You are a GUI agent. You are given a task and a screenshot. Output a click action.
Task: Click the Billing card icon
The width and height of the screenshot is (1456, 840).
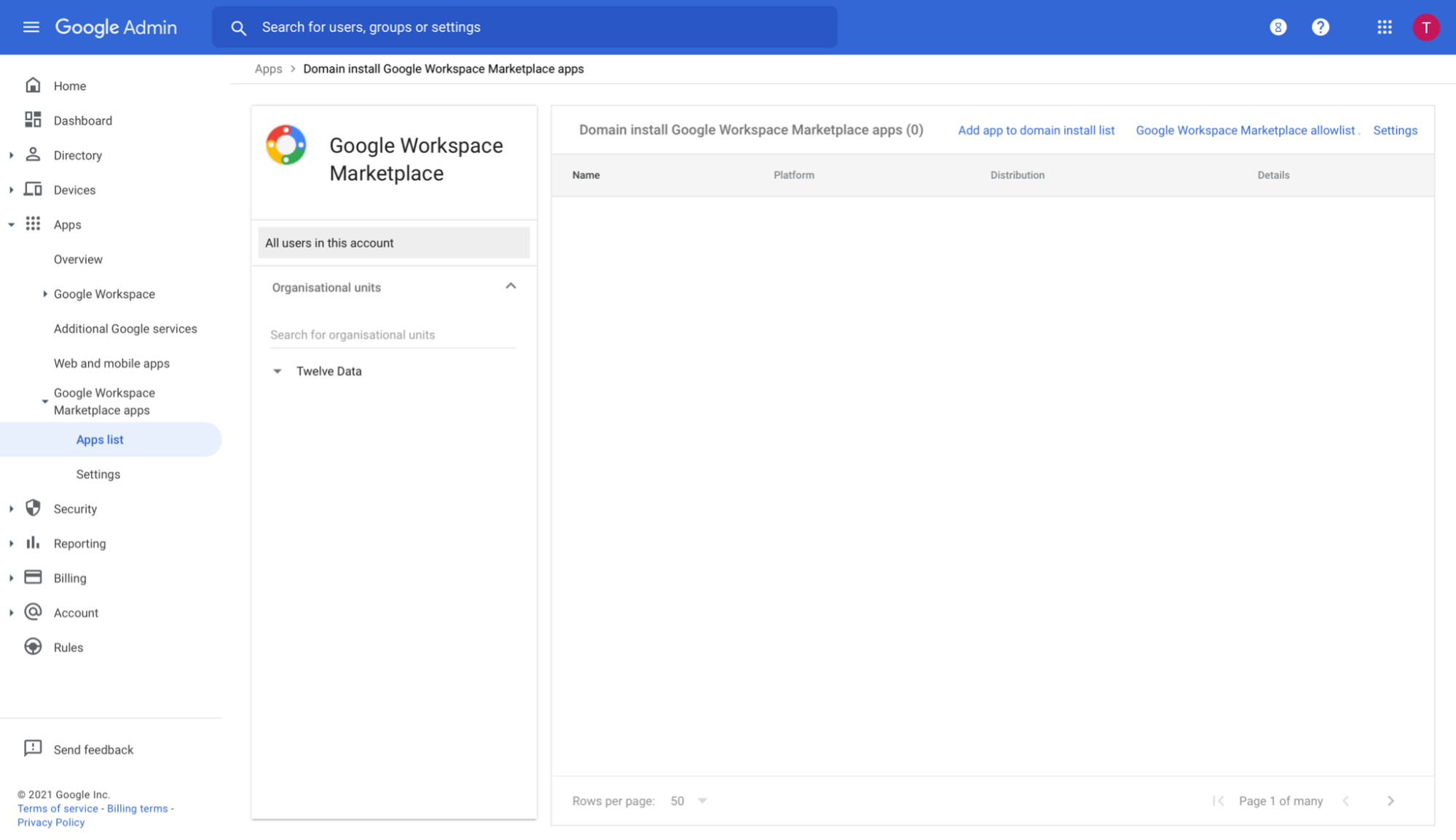click(x=34, y=577)
